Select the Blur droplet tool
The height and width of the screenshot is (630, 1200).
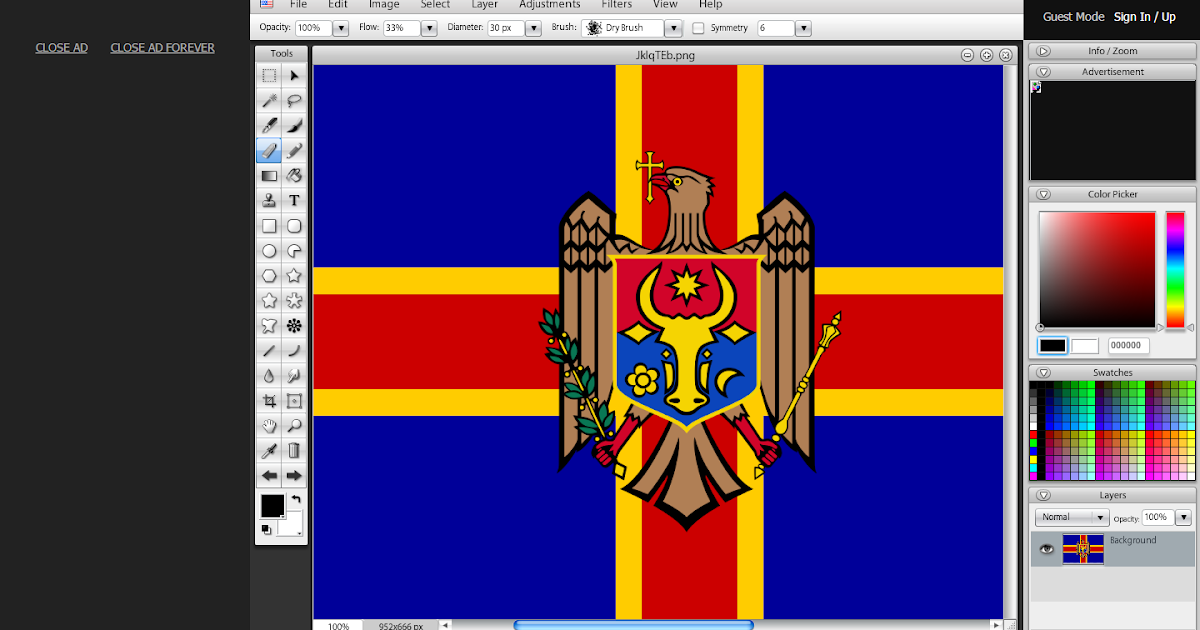[x=269, y=375]
